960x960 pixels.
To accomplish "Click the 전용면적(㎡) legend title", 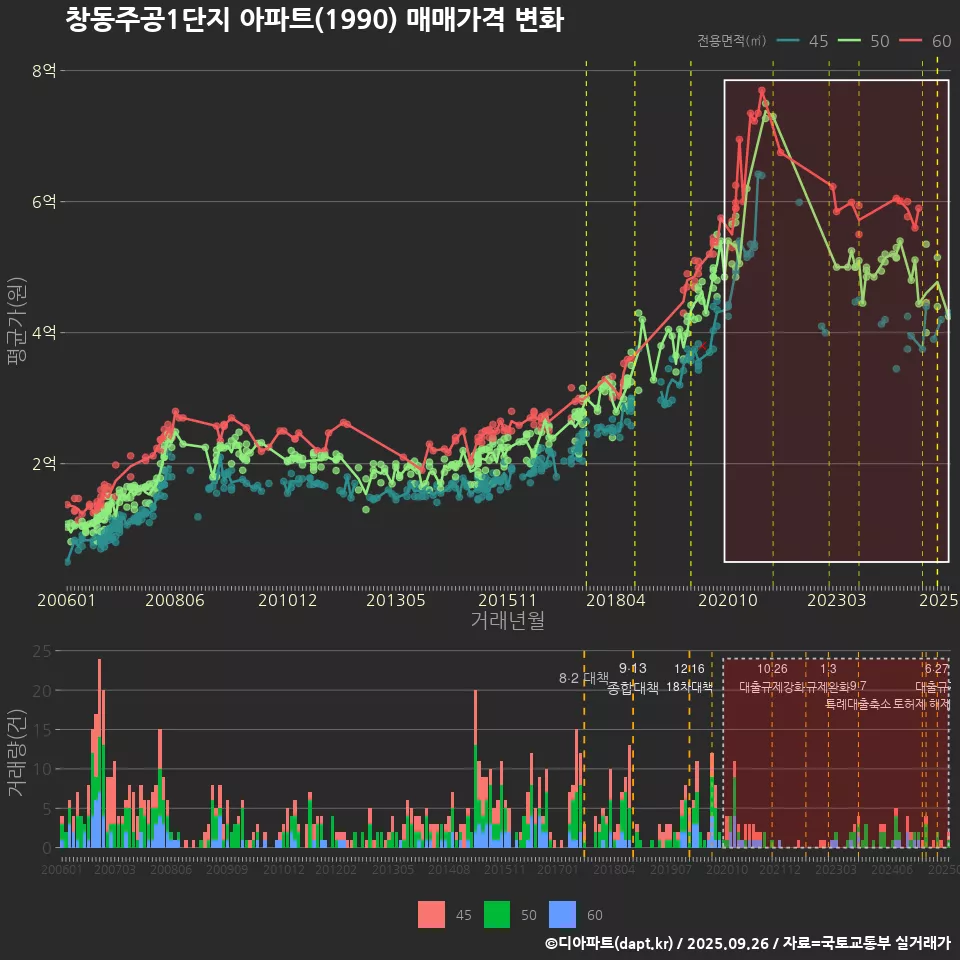I will (x=731, y=41).
